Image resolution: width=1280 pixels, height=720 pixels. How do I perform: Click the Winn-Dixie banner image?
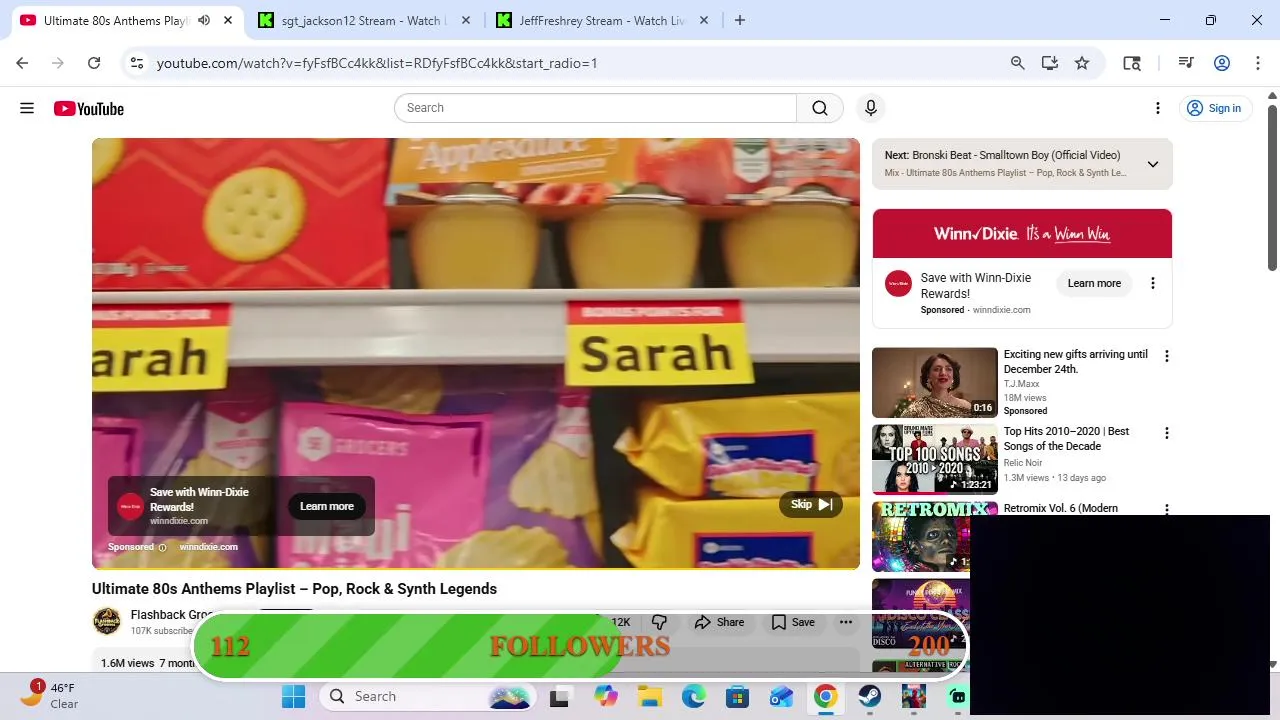(1022, 234)
